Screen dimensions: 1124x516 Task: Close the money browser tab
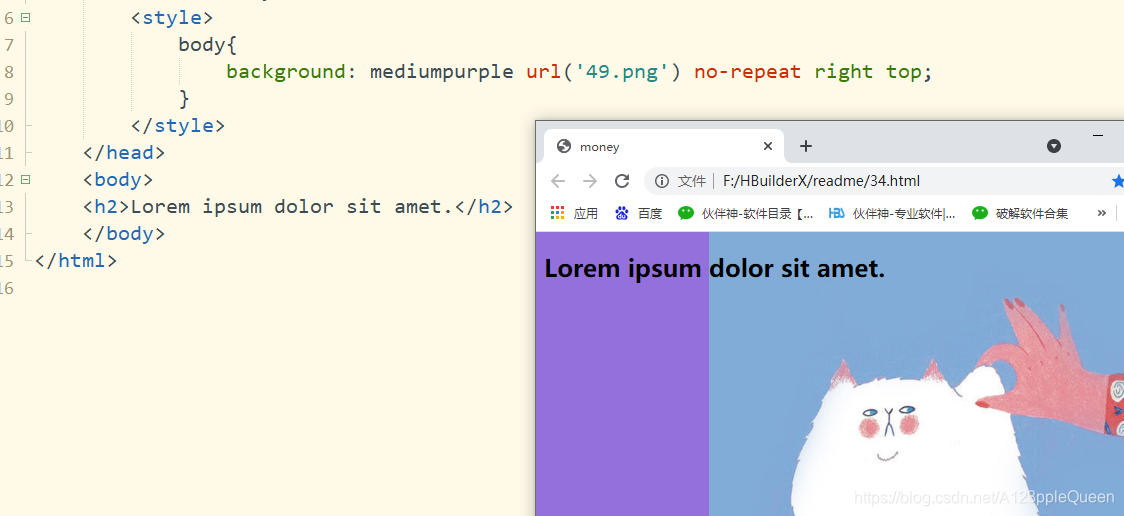click(x=768, y=146)
